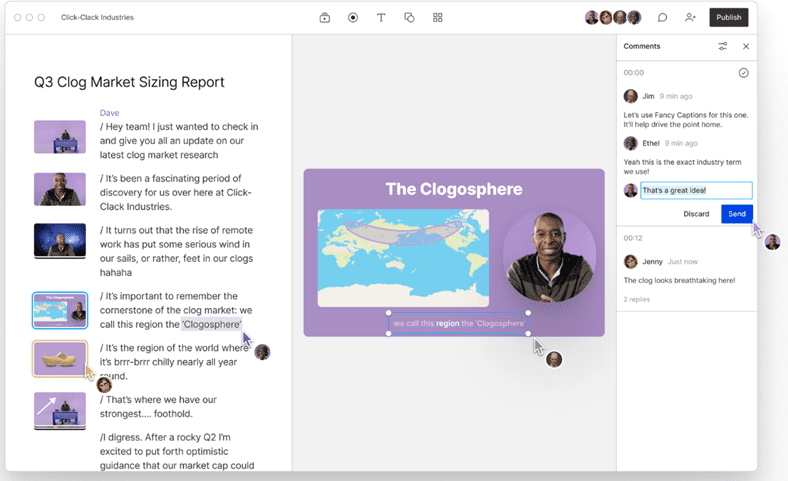Viewport: 788px width, 481px height.
Task: Discard the comment draft
Action: [696, 214]
